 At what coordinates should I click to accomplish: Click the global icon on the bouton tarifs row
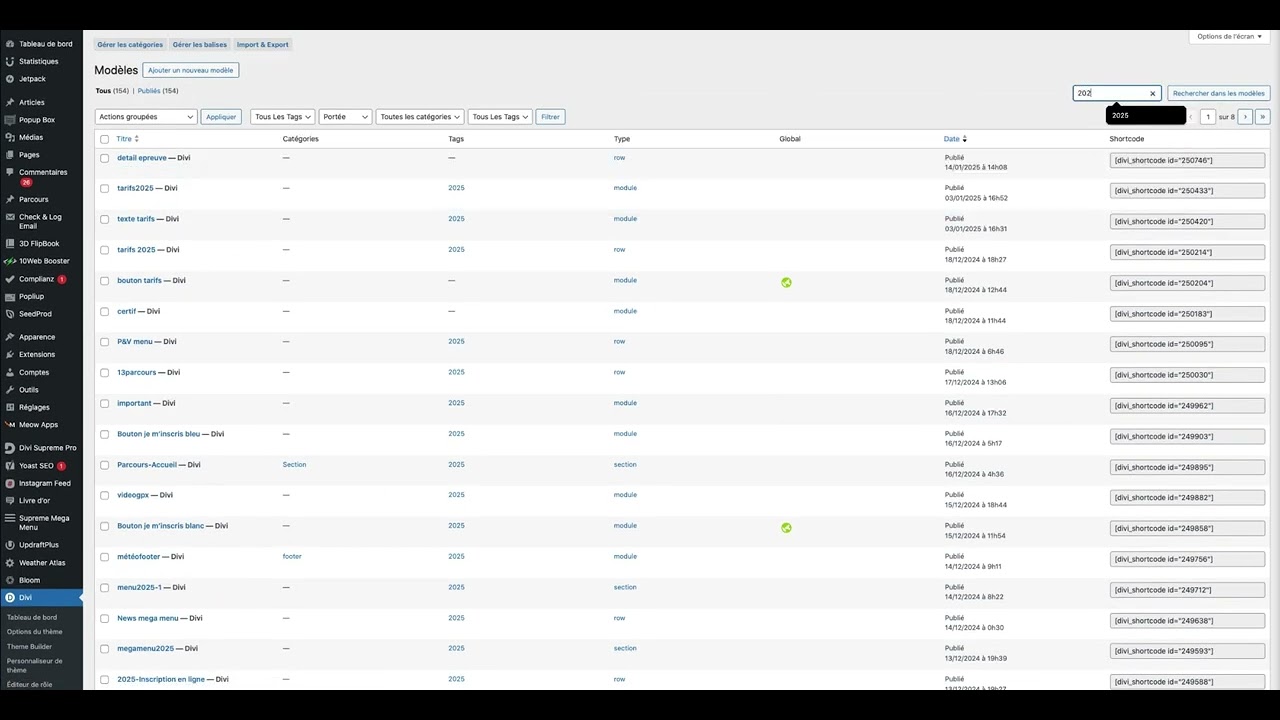786,283
